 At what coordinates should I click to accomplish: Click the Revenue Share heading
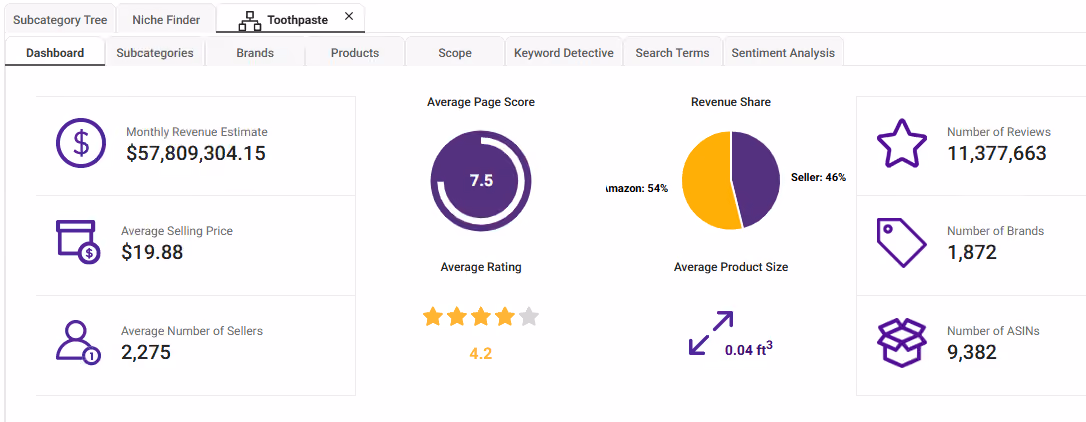[x=731, y=102]
